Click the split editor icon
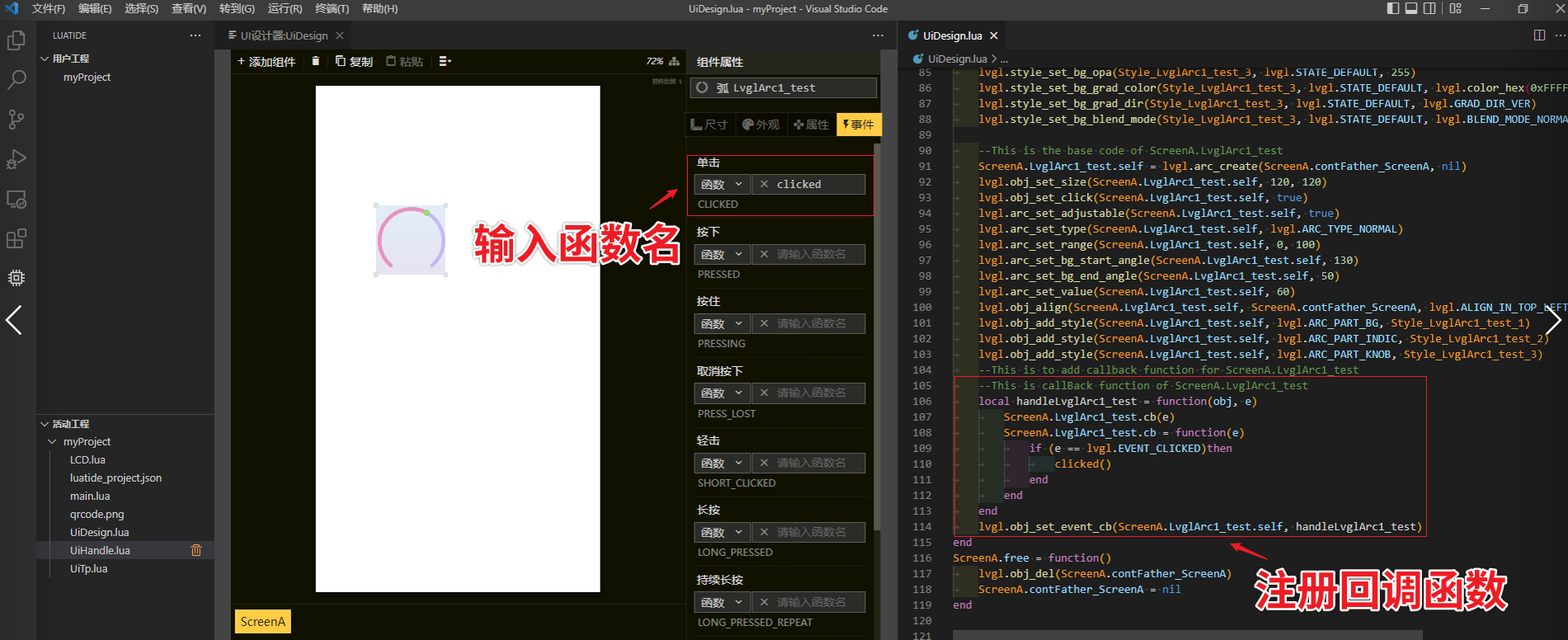The image size is (1568, 640). tap(1539, 35)
